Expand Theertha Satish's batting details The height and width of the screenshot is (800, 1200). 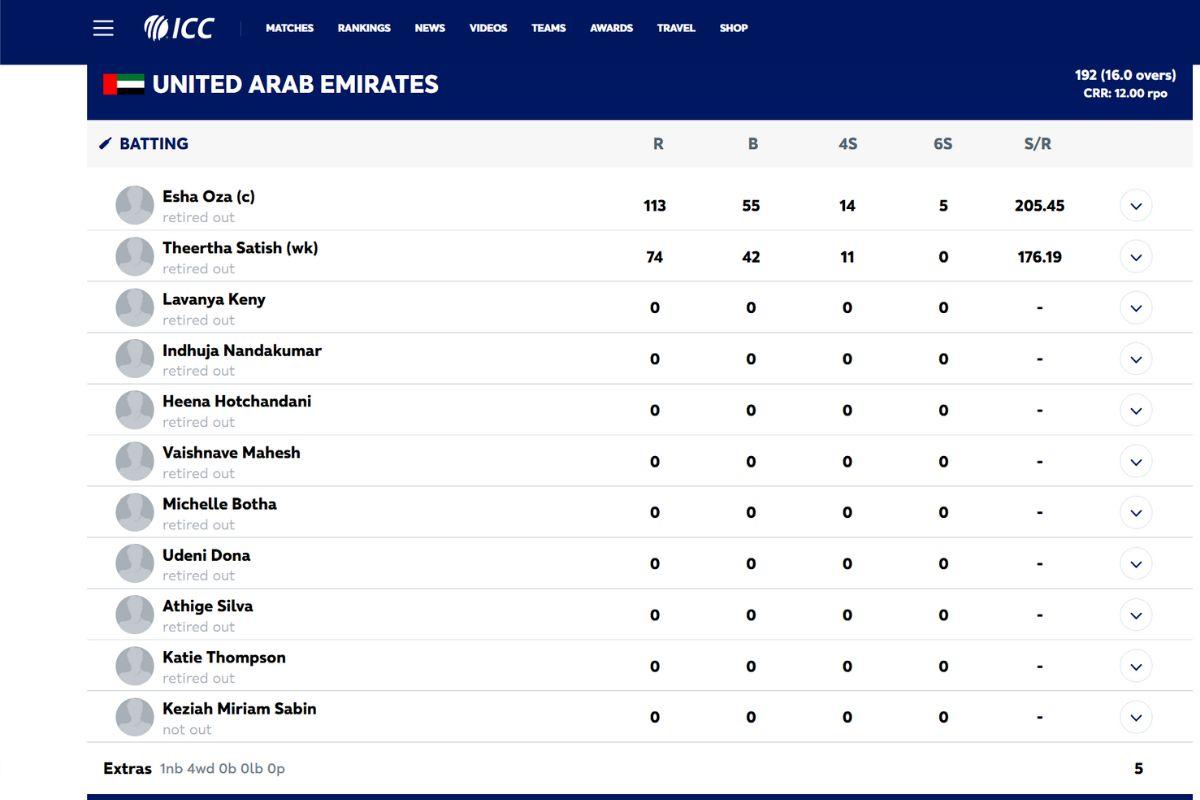coord(1136,256)
